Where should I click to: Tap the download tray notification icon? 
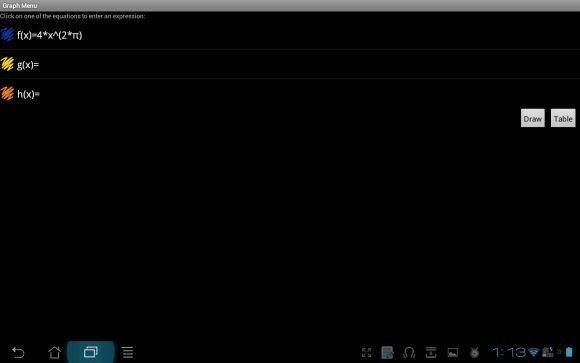(431, 353)
